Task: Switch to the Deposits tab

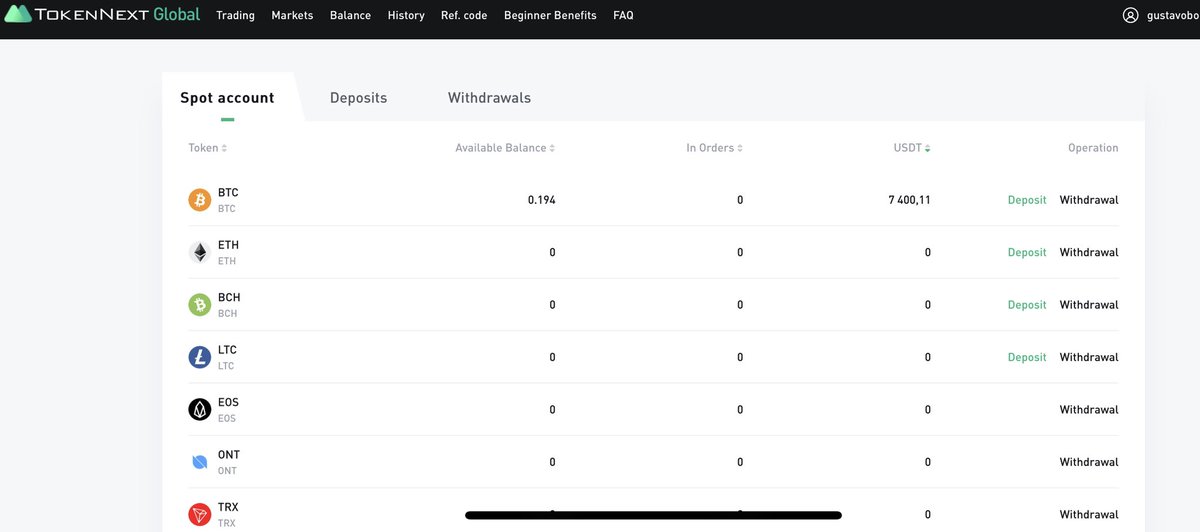Action: point(358,98)
